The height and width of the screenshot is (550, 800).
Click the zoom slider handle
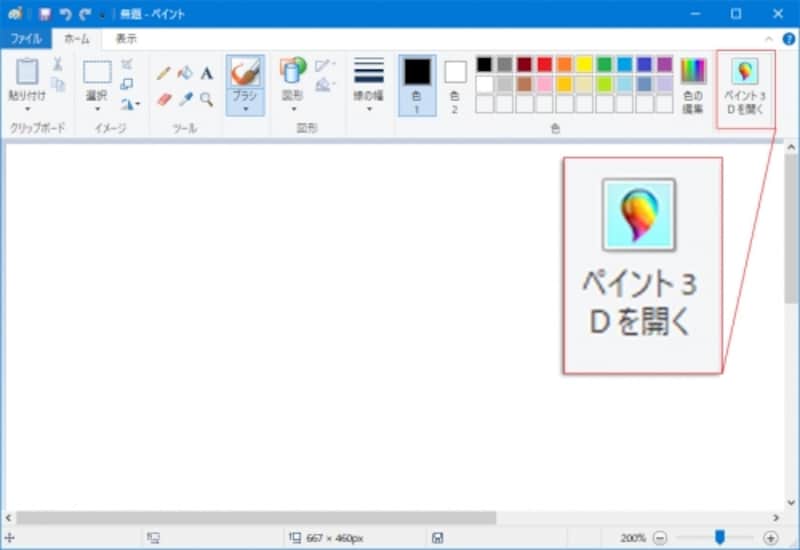(x=720, y=537)
